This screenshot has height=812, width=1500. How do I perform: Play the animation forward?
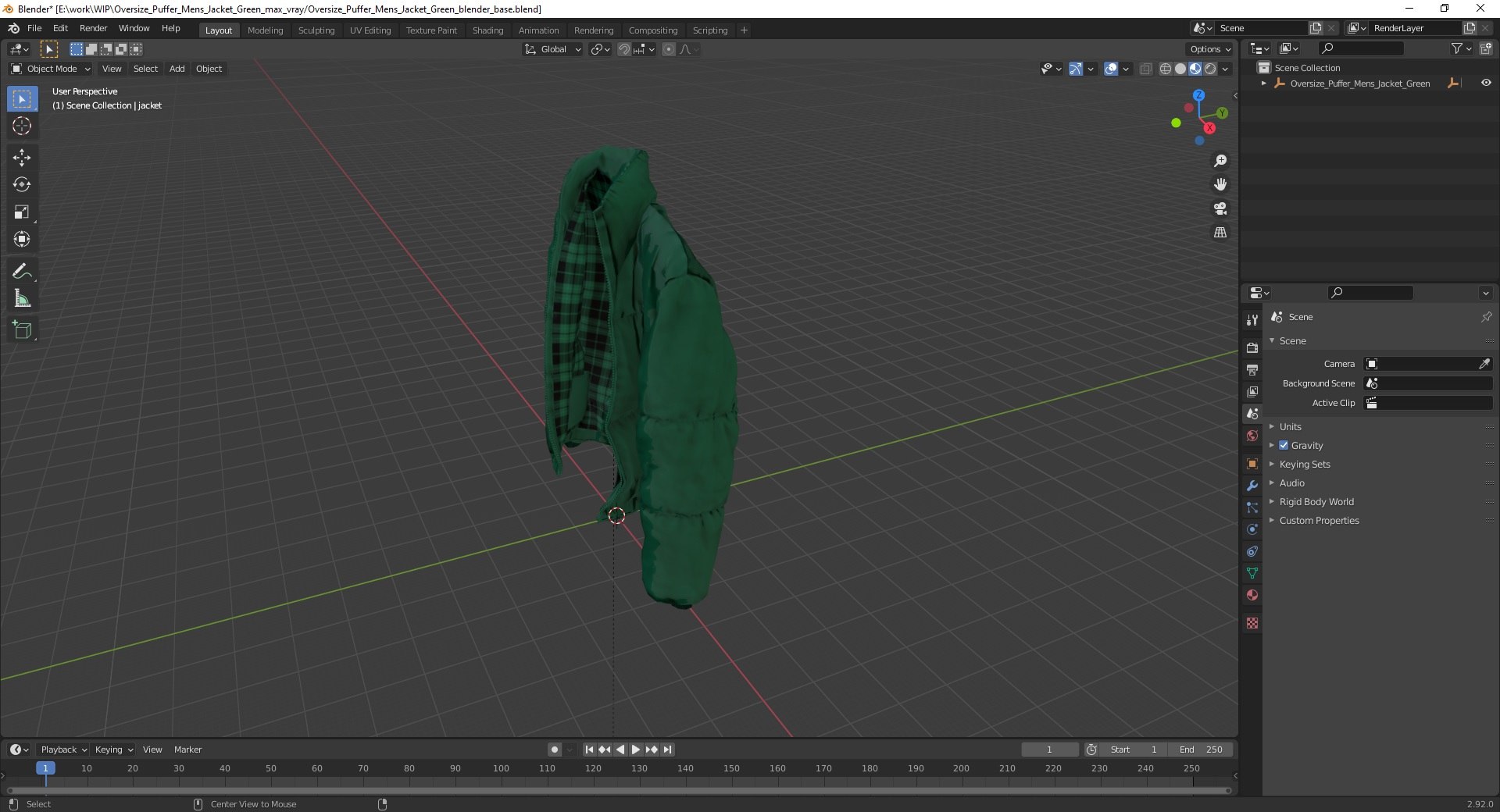(x=636, y=750)
